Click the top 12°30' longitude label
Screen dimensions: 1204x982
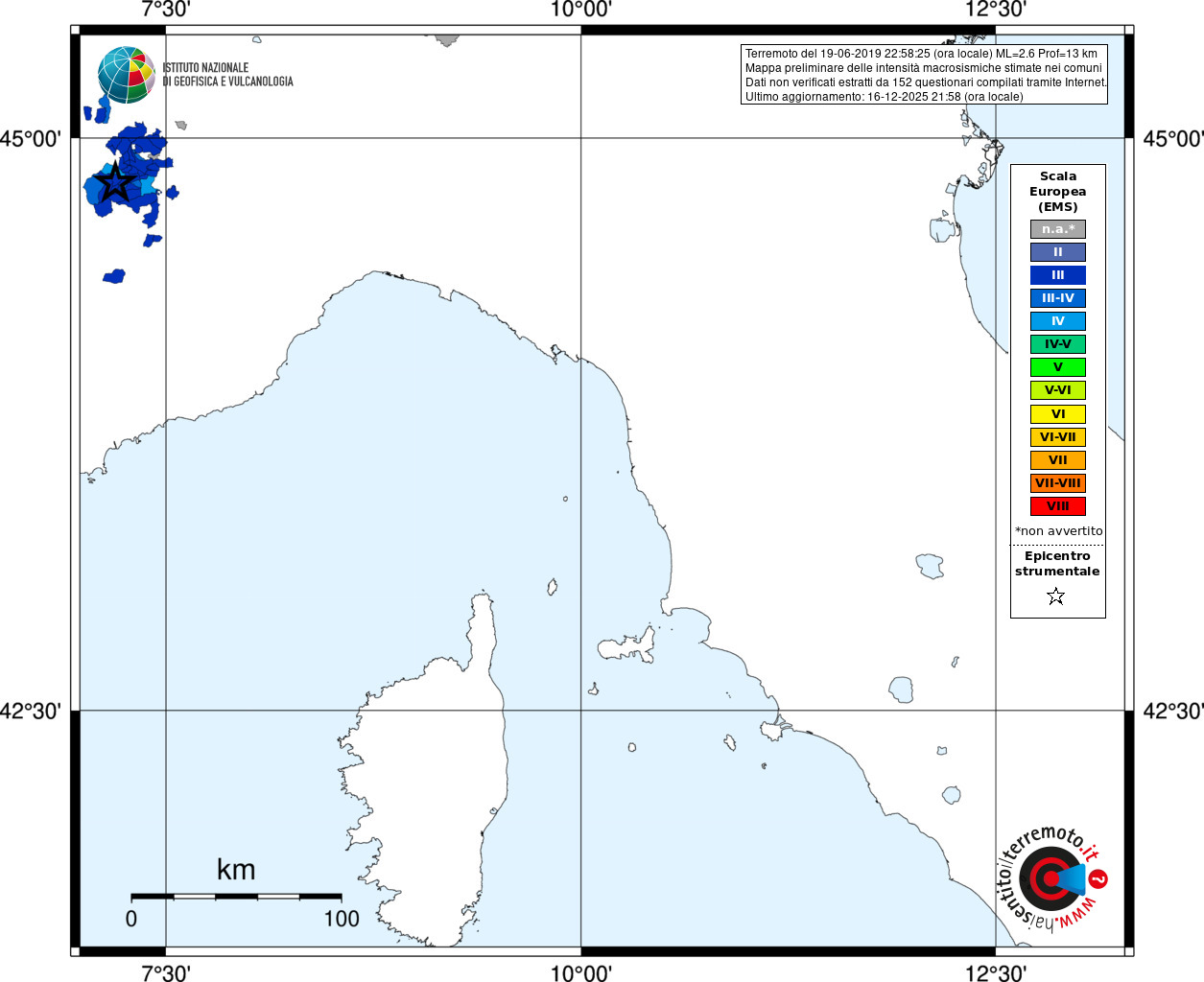pyautogui.click(x=996, y=10)
